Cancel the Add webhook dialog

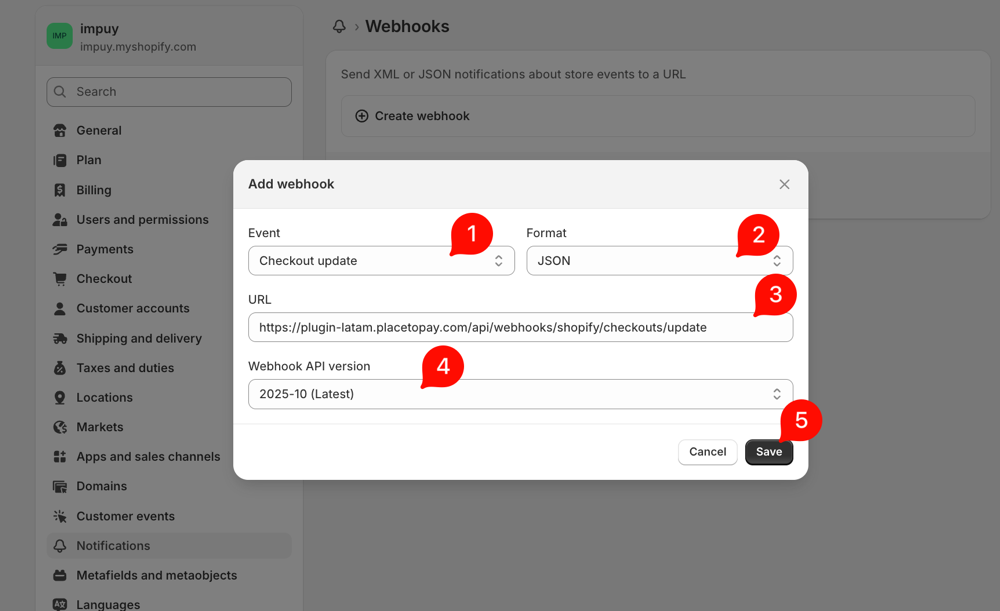(x=707, y=452)
